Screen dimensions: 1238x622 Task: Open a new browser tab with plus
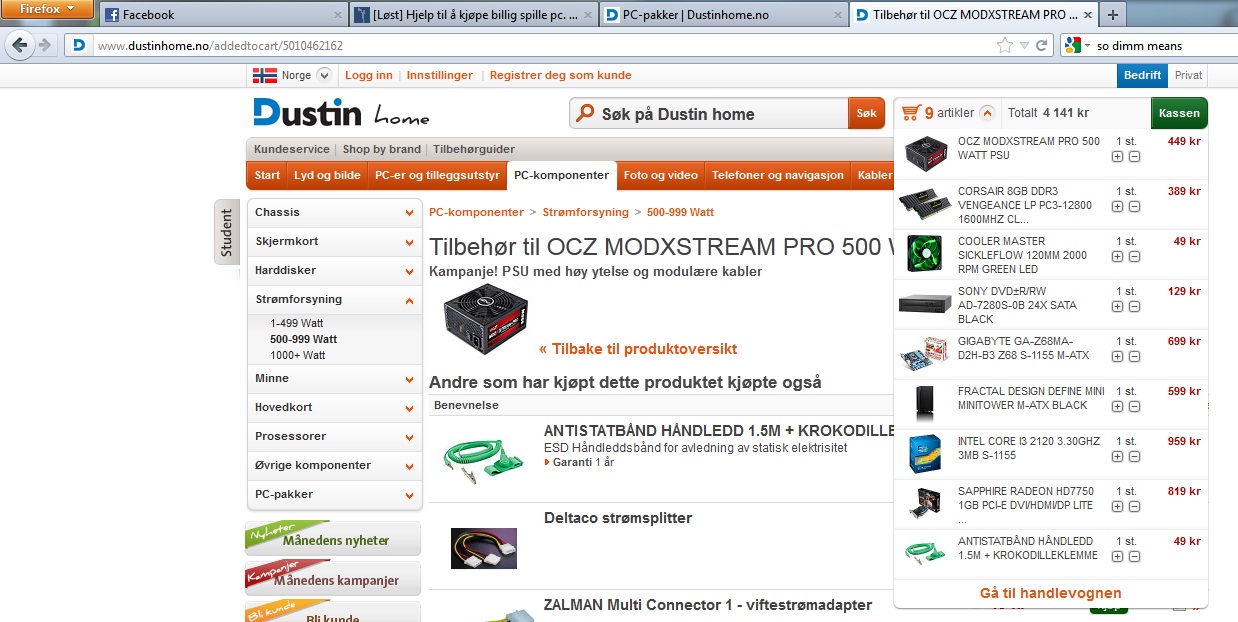pos(1113,15)
